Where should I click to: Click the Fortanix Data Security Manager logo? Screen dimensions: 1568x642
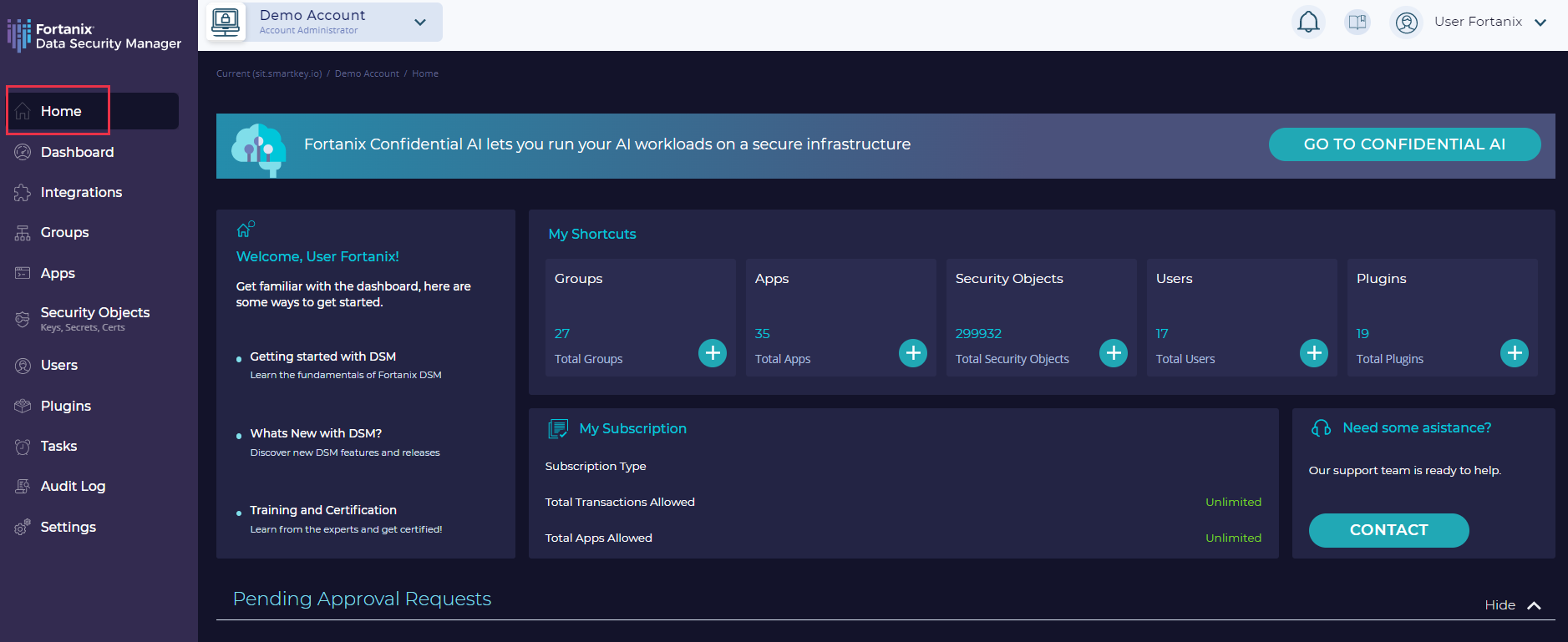click(x=94, y=36)
